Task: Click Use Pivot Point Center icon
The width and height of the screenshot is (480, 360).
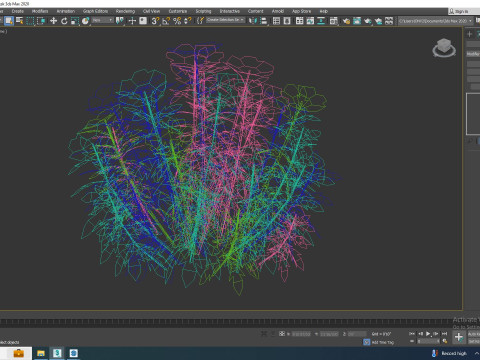Action: (x=119, y=21)
